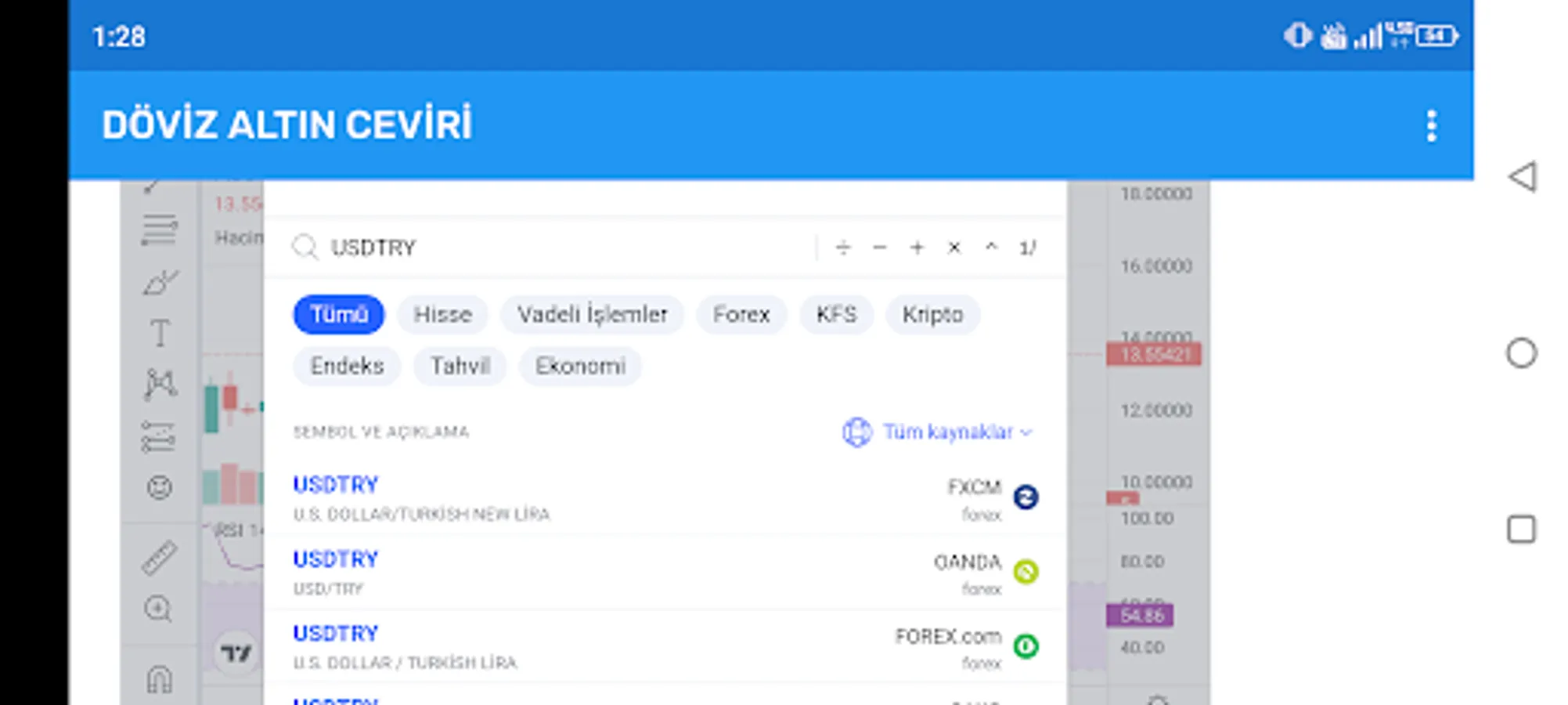Click the purple 54.86 RSI value label
Viewport: 1568px width, 705px height.
point(1140,616)
